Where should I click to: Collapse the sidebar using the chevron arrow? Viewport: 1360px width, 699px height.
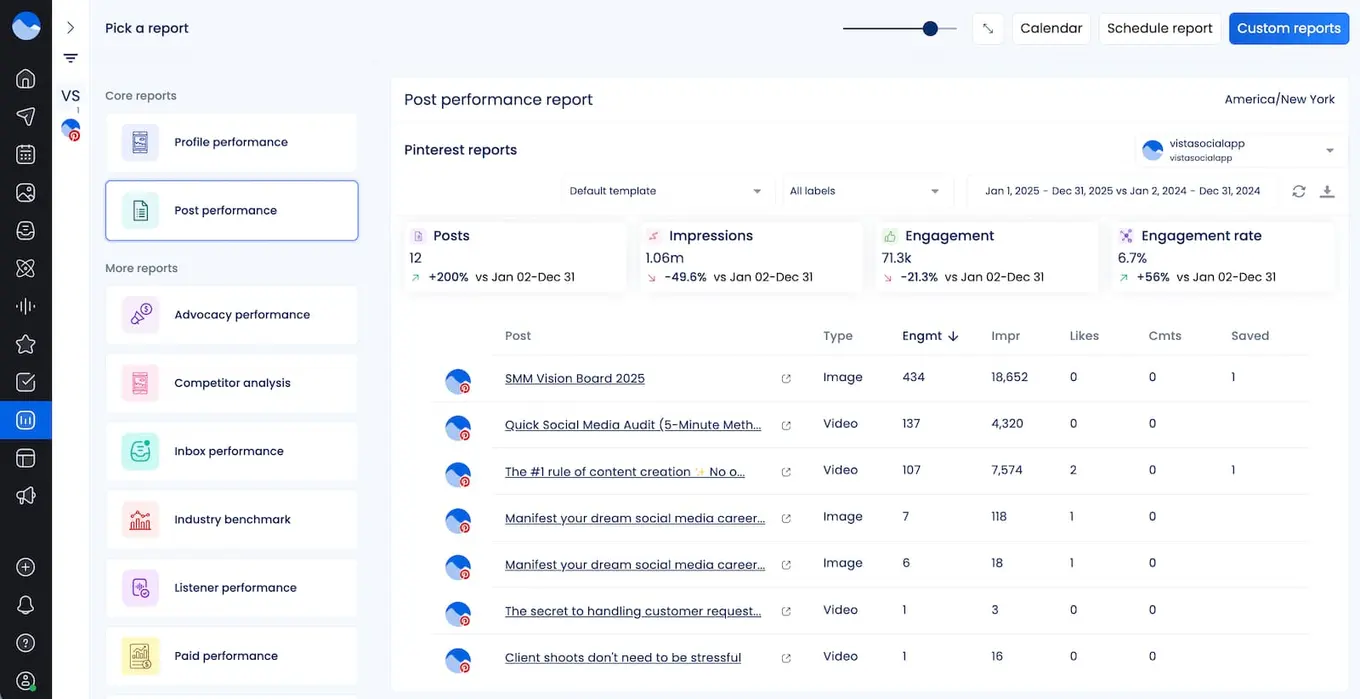(70, 27)
